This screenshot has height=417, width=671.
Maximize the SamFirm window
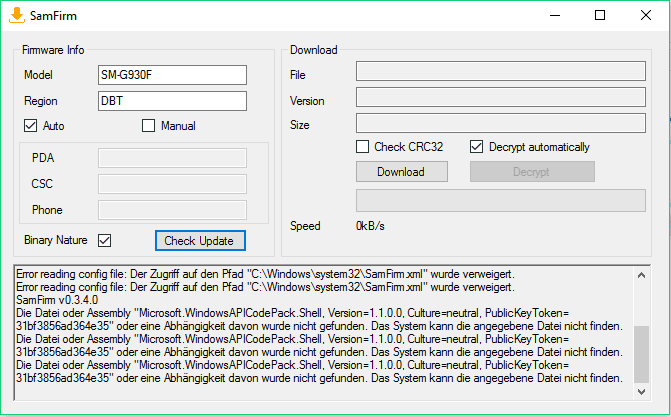click(x=600, y=15)
